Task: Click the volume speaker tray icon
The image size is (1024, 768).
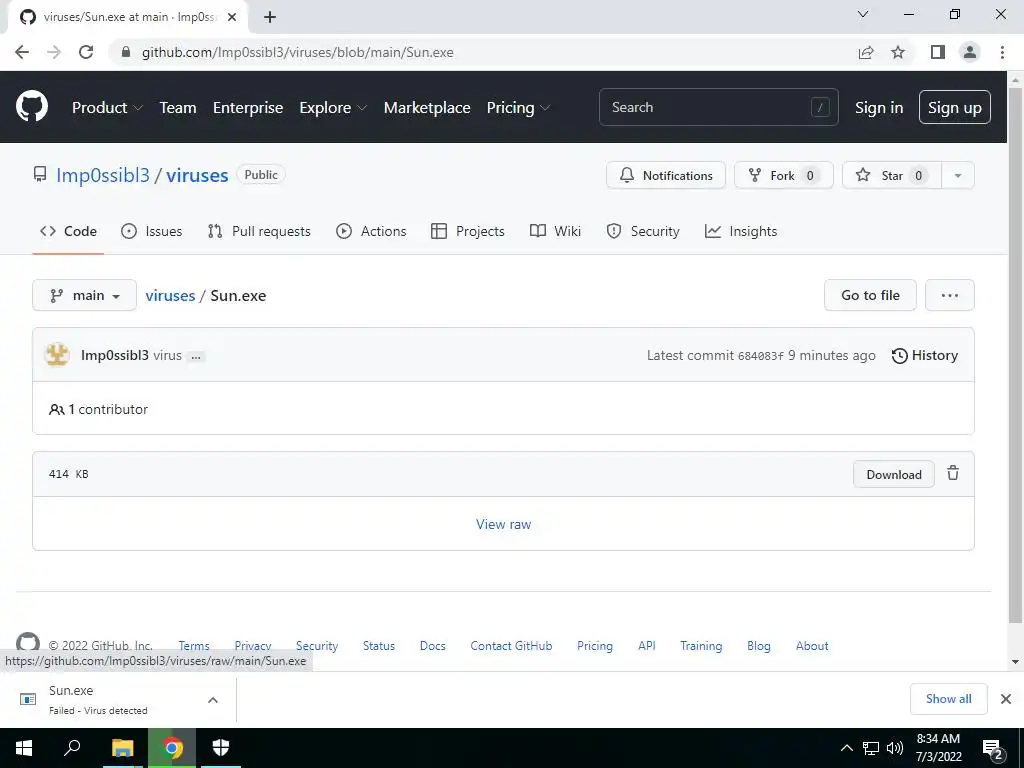Action: (x=895, y=748)
